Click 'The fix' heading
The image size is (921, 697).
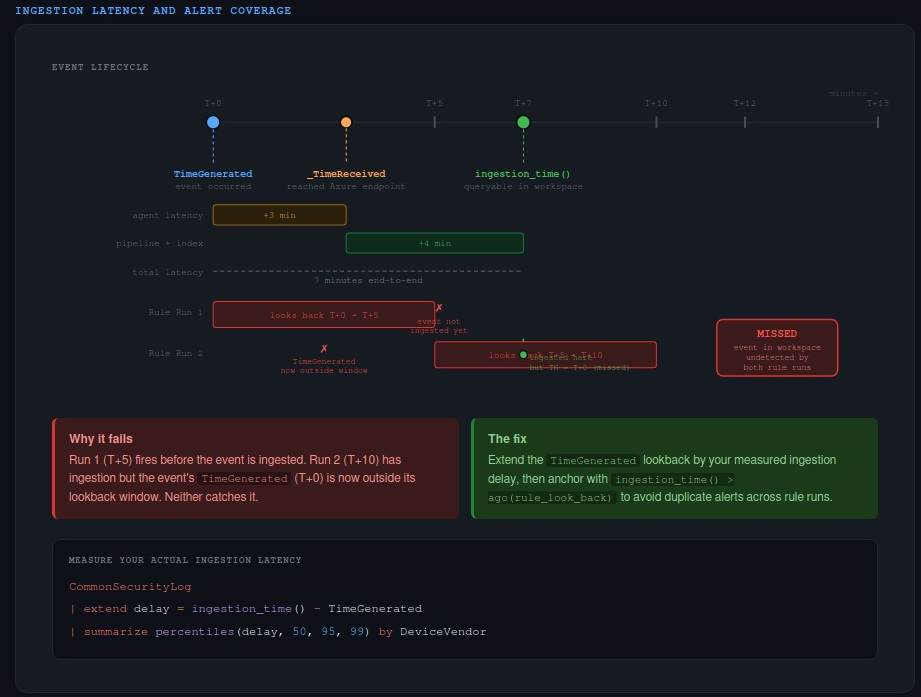coord(505,438)
